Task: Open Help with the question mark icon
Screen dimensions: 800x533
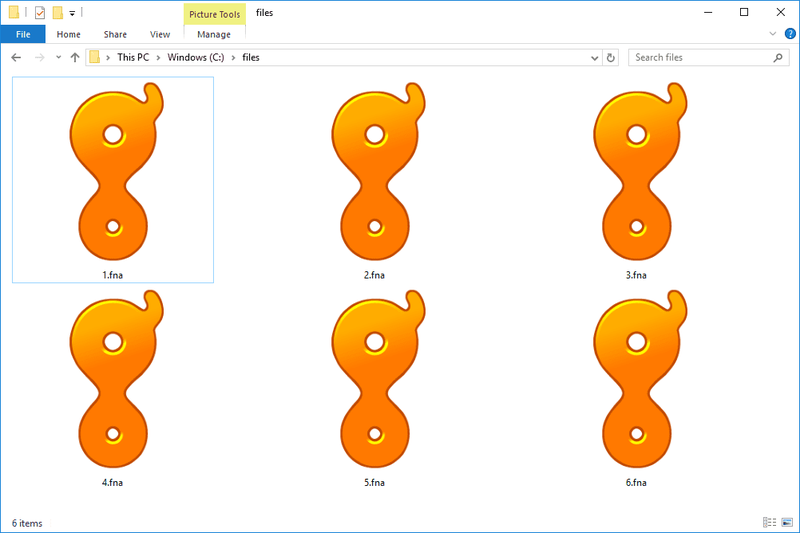Action: point(790,34)
